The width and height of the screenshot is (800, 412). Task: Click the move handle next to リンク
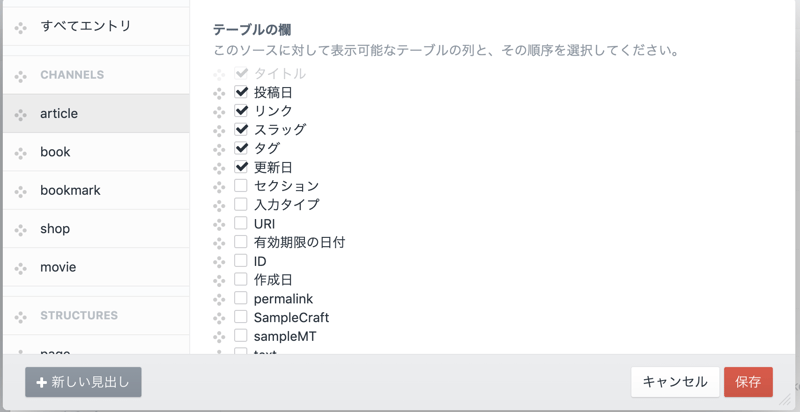(220, 112)
